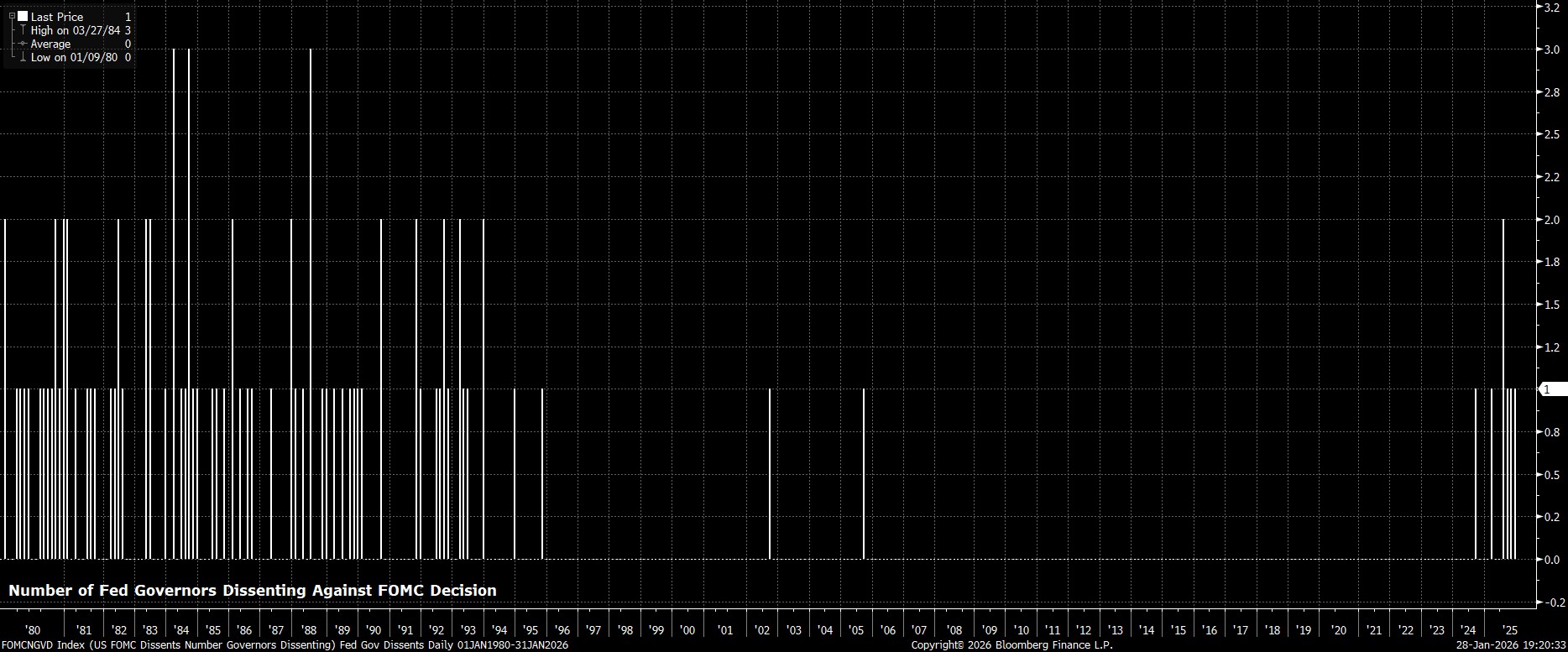
Task: Click the Average marker icon in legend
Action: pos(23,44)
